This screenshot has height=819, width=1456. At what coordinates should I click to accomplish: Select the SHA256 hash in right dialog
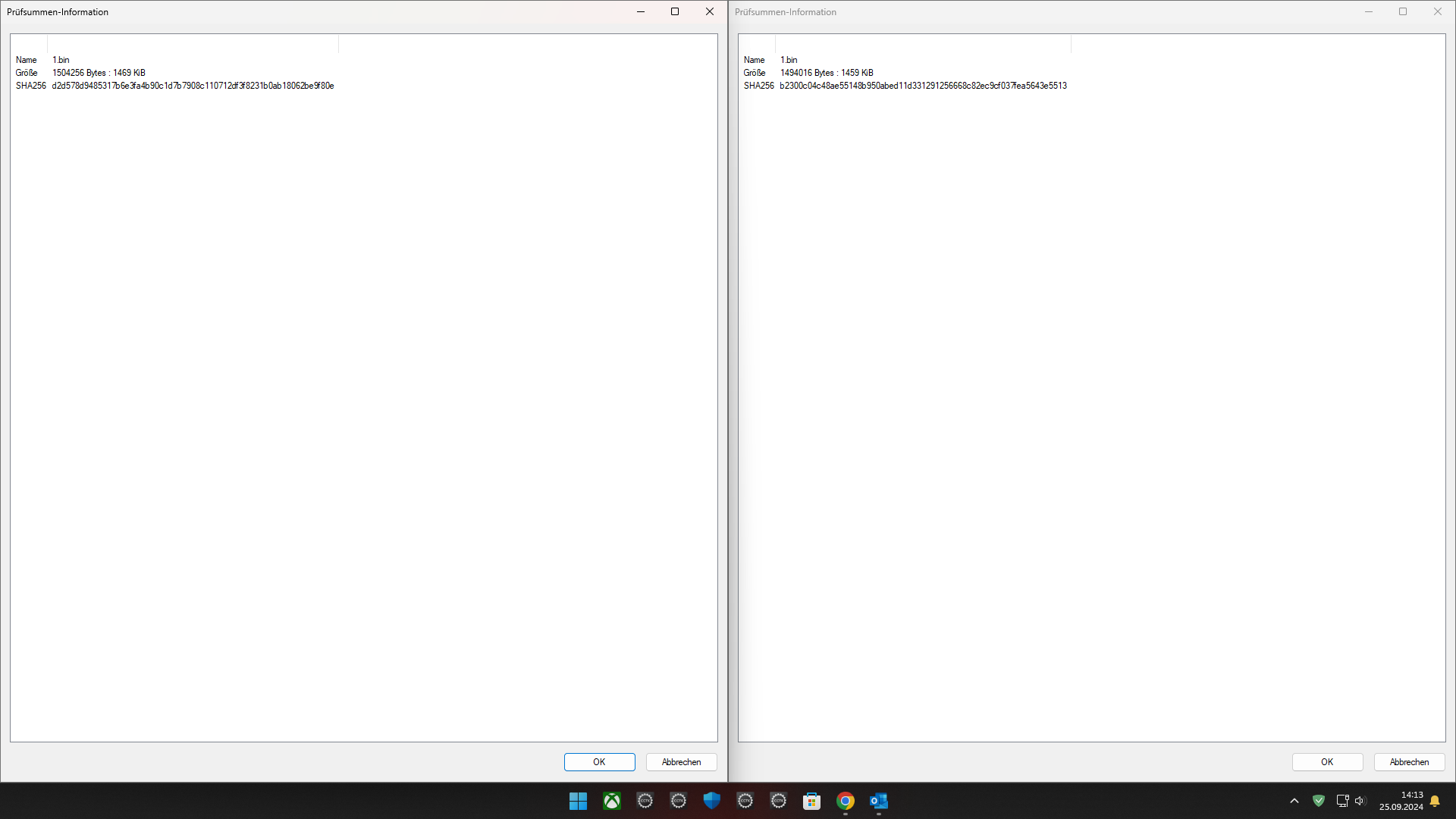tap(923, 86)
